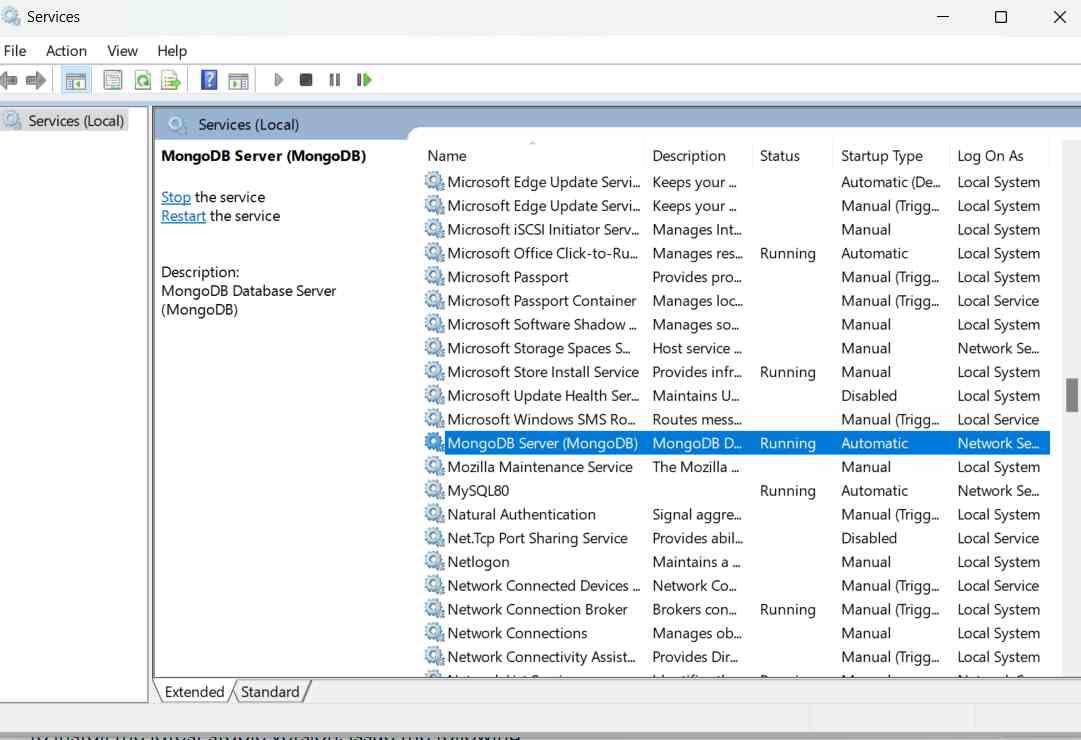Open the File menu

[14, 51]
